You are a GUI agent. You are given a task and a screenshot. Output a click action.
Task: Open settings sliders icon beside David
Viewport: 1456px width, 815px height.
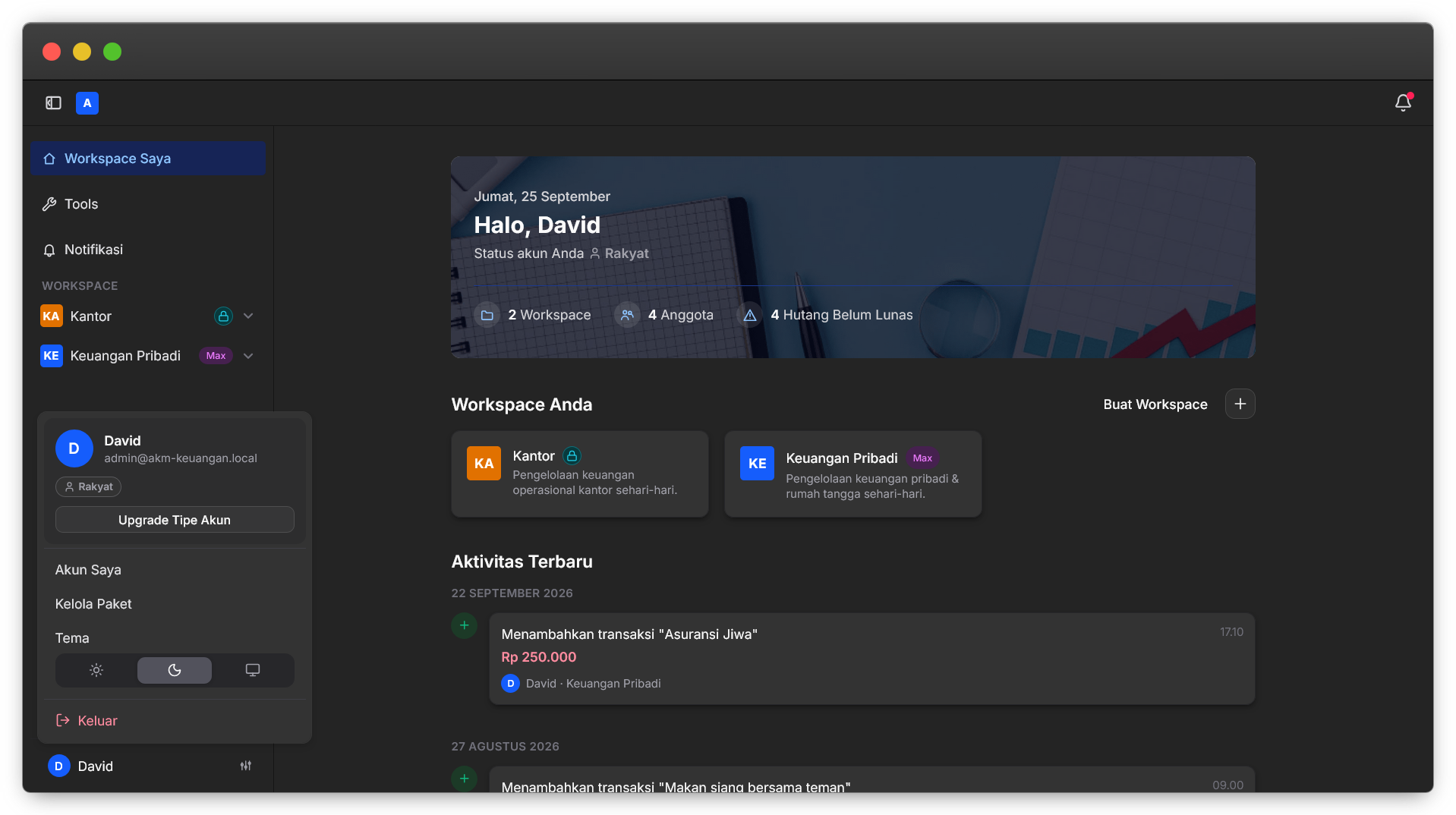(245, 766)
